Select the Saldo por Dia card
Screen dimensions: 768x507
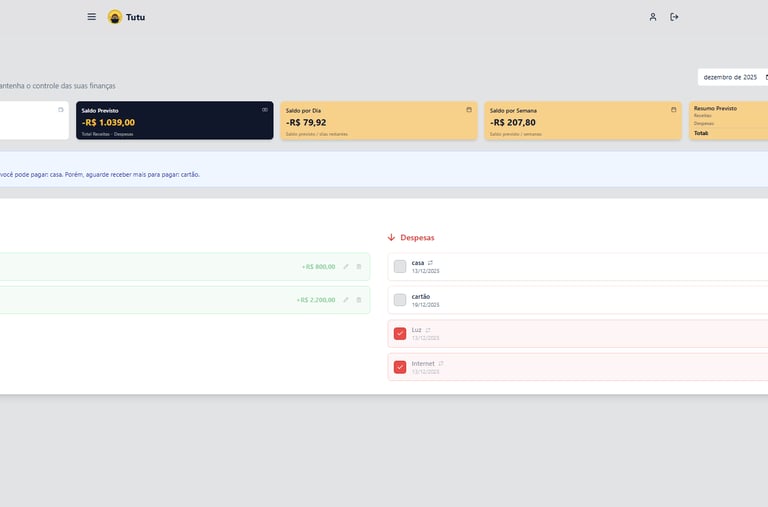point(379,121)
